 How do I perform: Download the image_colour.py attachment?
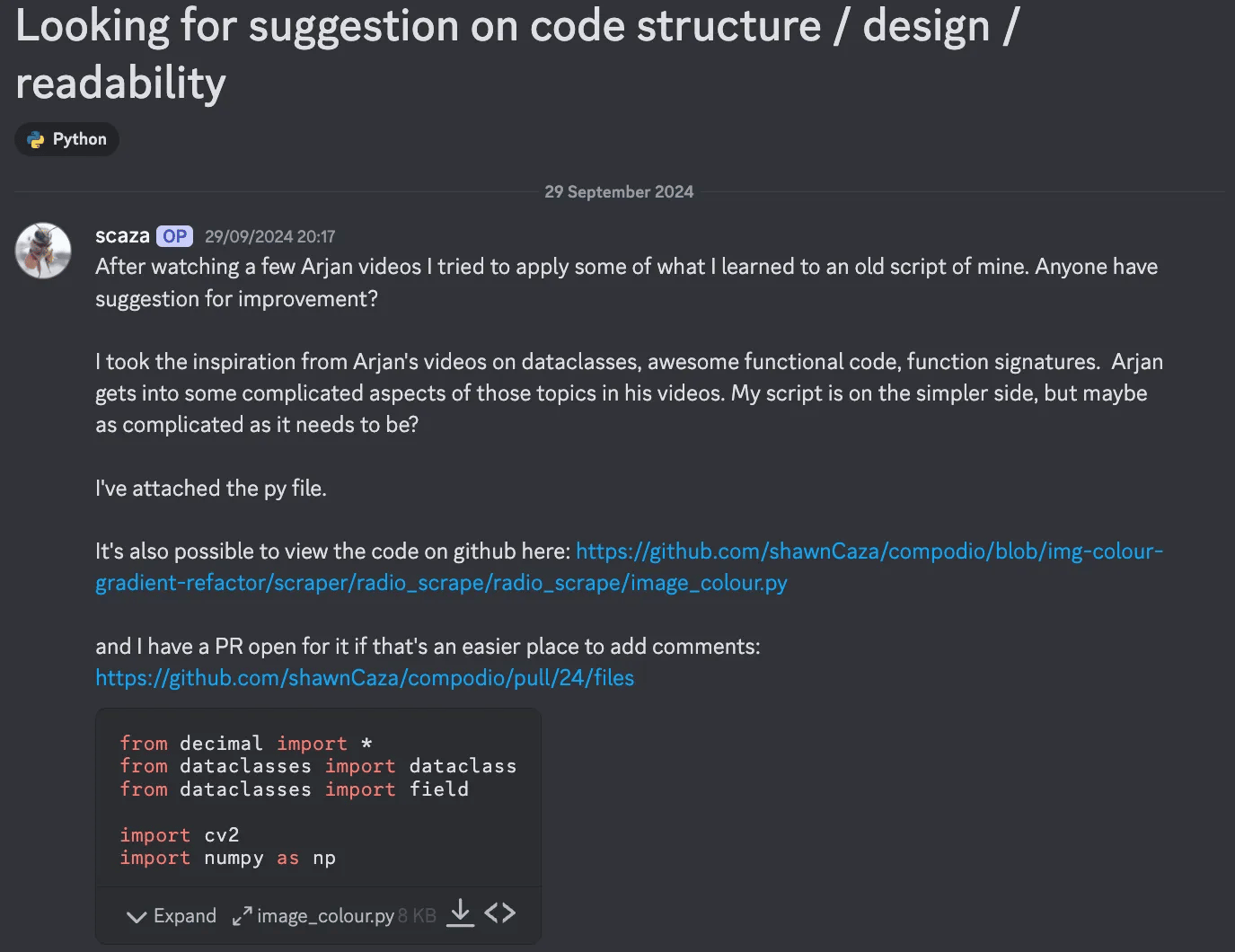pos(460,912)
